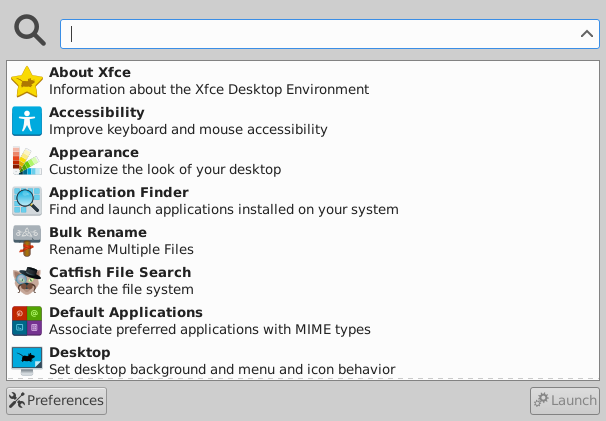Click the Bulk Rename icon
Viewport: 606px width, 421px height.
pos(27,241)
